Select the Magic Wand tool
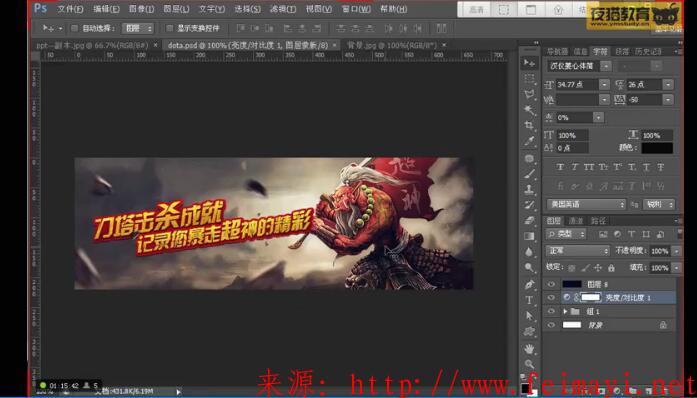The height and width of the screenshot is (398, 697). (x=529, y=109)
